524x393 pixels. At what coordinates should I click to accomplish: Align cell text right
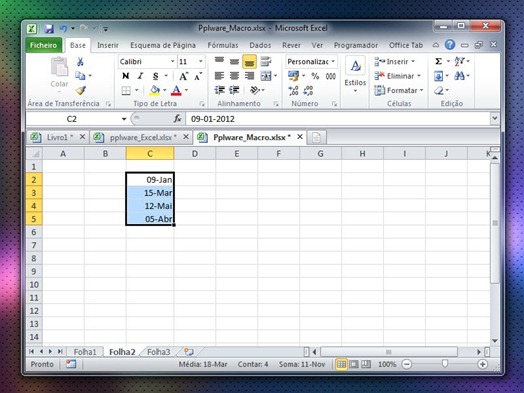pyautogui.click(x=249, y=76)
